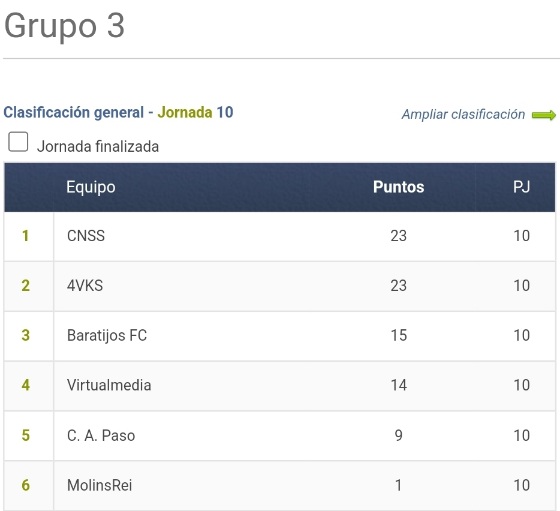Click position number 1 in the ranking
The height and width of the screenshot is (511, 560).
pos(25,236)
